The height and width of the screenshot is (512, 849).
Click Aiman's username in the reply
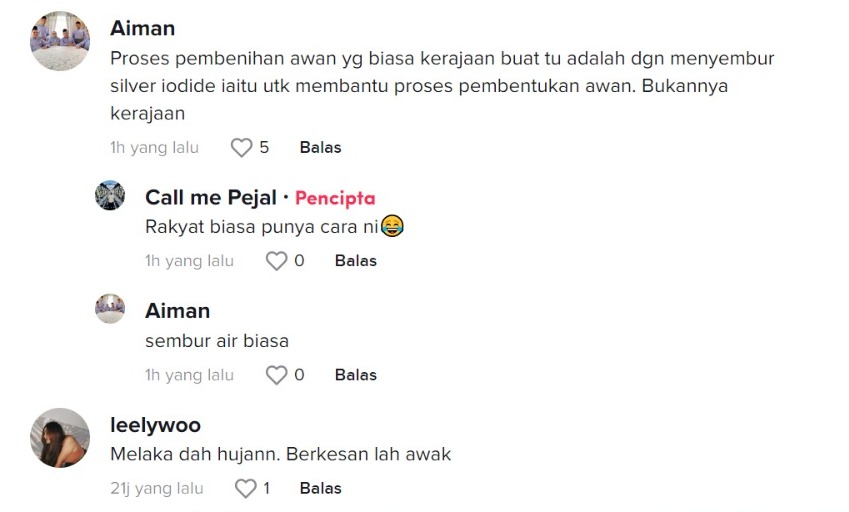point(177,311)
